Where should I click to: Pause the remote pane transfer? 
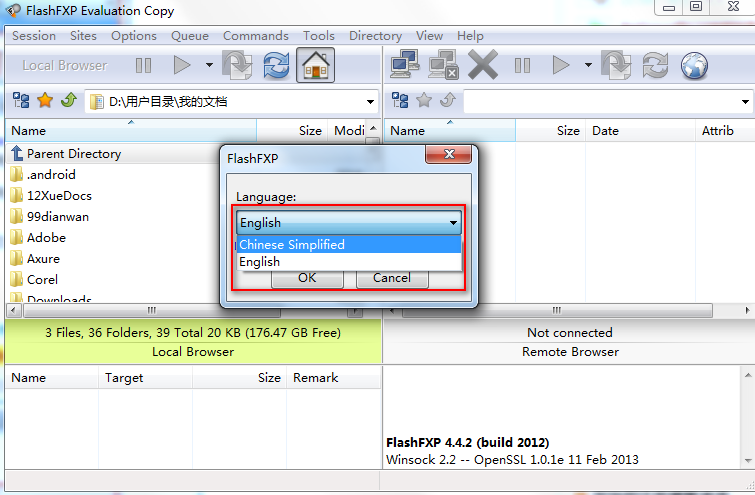[522, 65]
